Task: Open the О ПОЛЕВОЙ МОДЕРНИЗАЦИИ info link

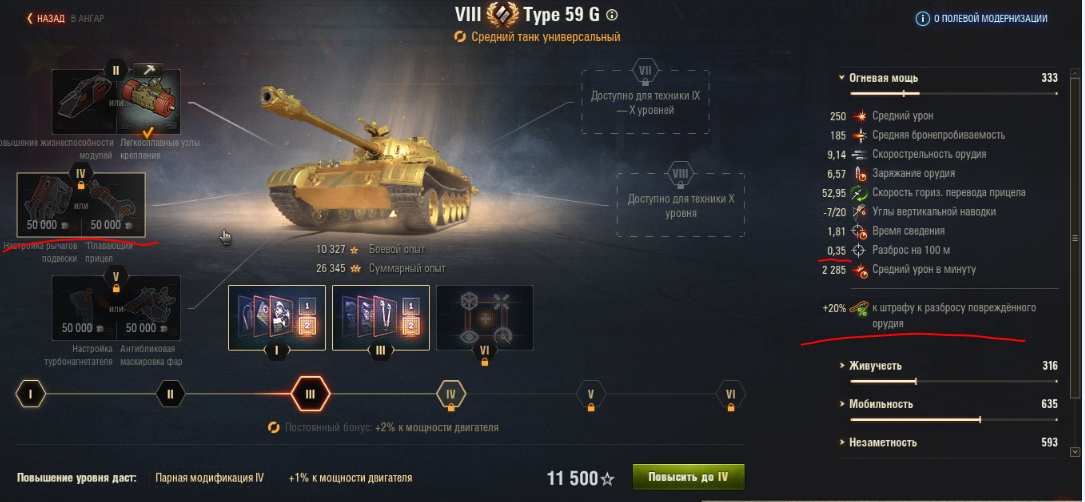Action: [x=982, y=19]
